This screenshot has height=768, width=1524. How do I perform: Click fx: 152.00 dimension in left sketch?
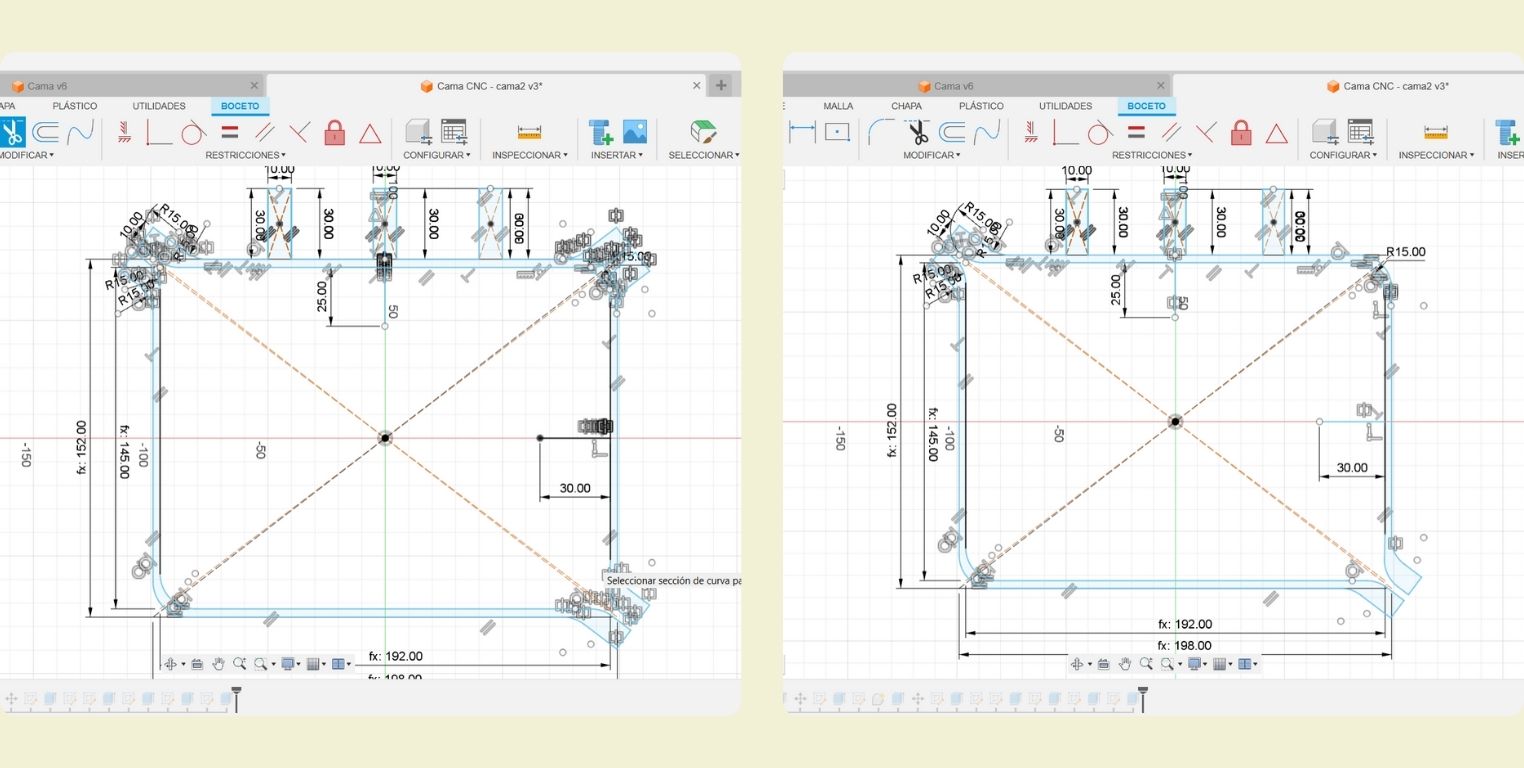[x=81, y=447]
